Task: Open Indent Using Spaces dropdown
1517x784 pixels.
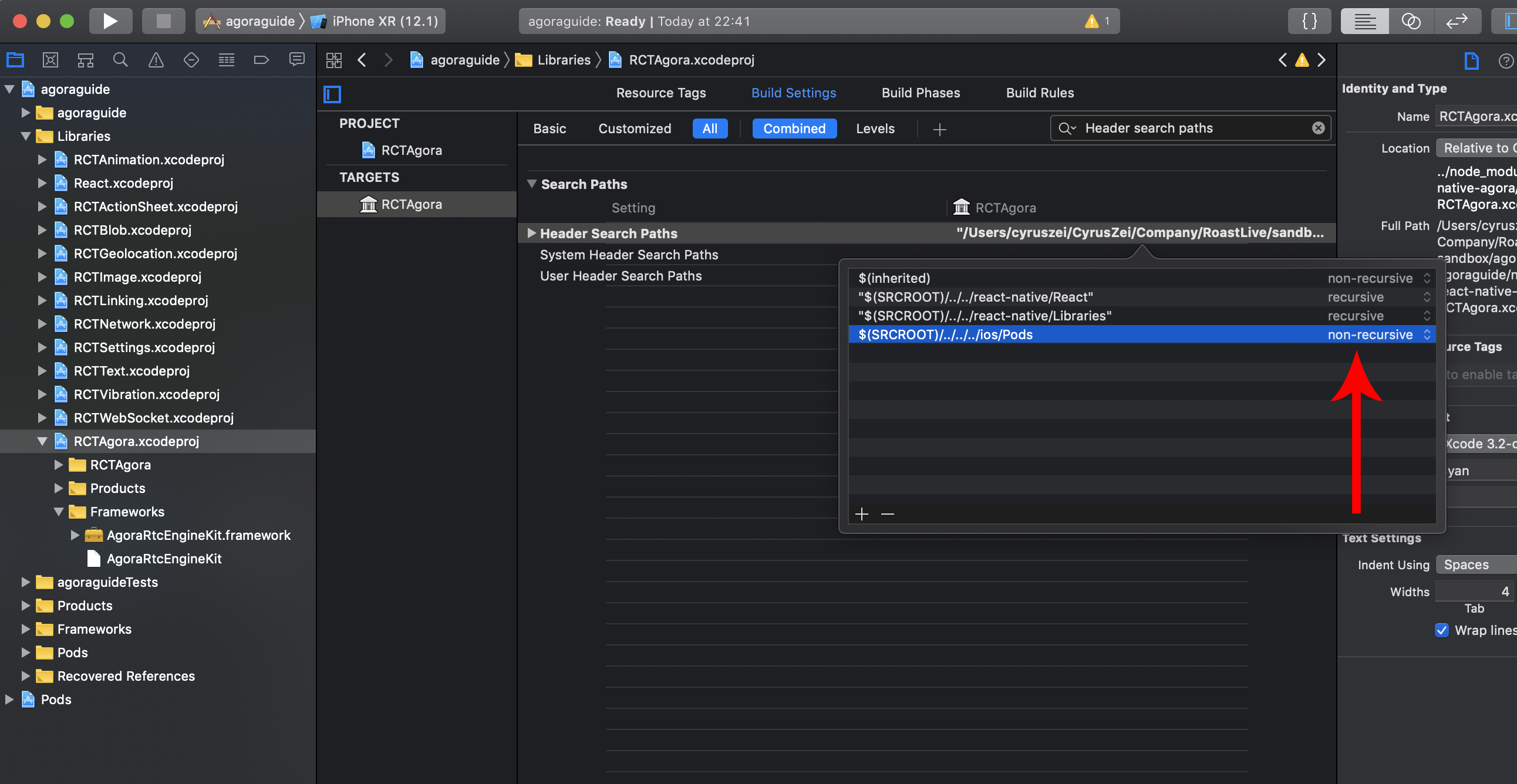Action: pyautogui.click(x=1476, y=565)
